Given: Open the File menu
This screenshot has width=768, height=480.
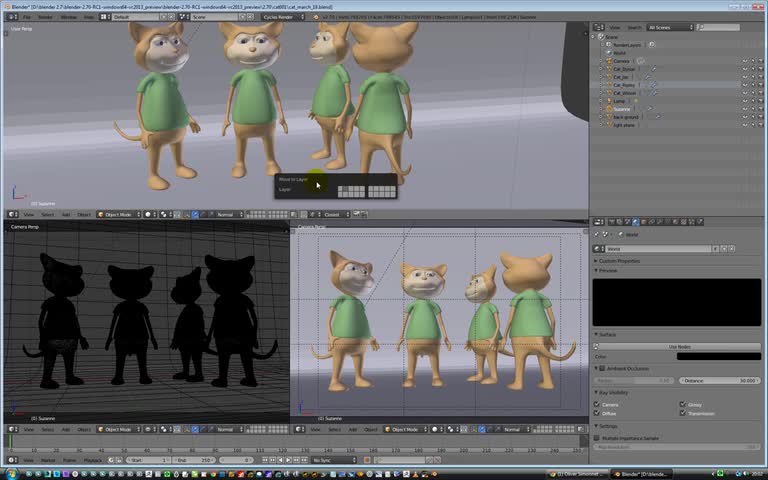Looking at the screenshot, I should (x=27, y=17).
